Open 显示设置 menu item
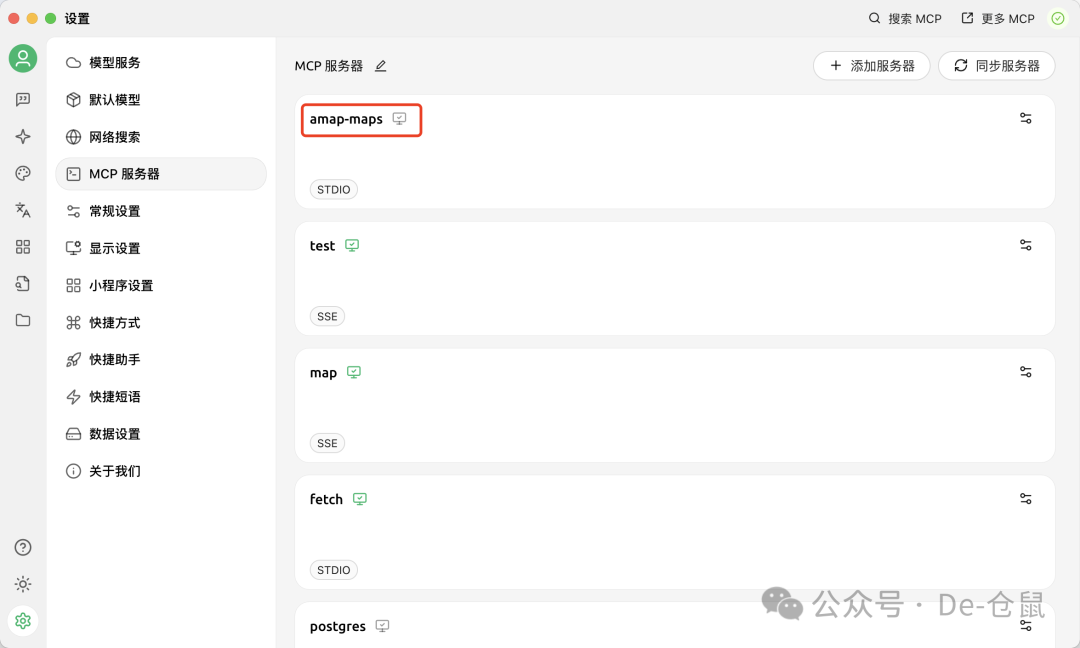This screenshot has height=648, width=1080. coord(114,248)
